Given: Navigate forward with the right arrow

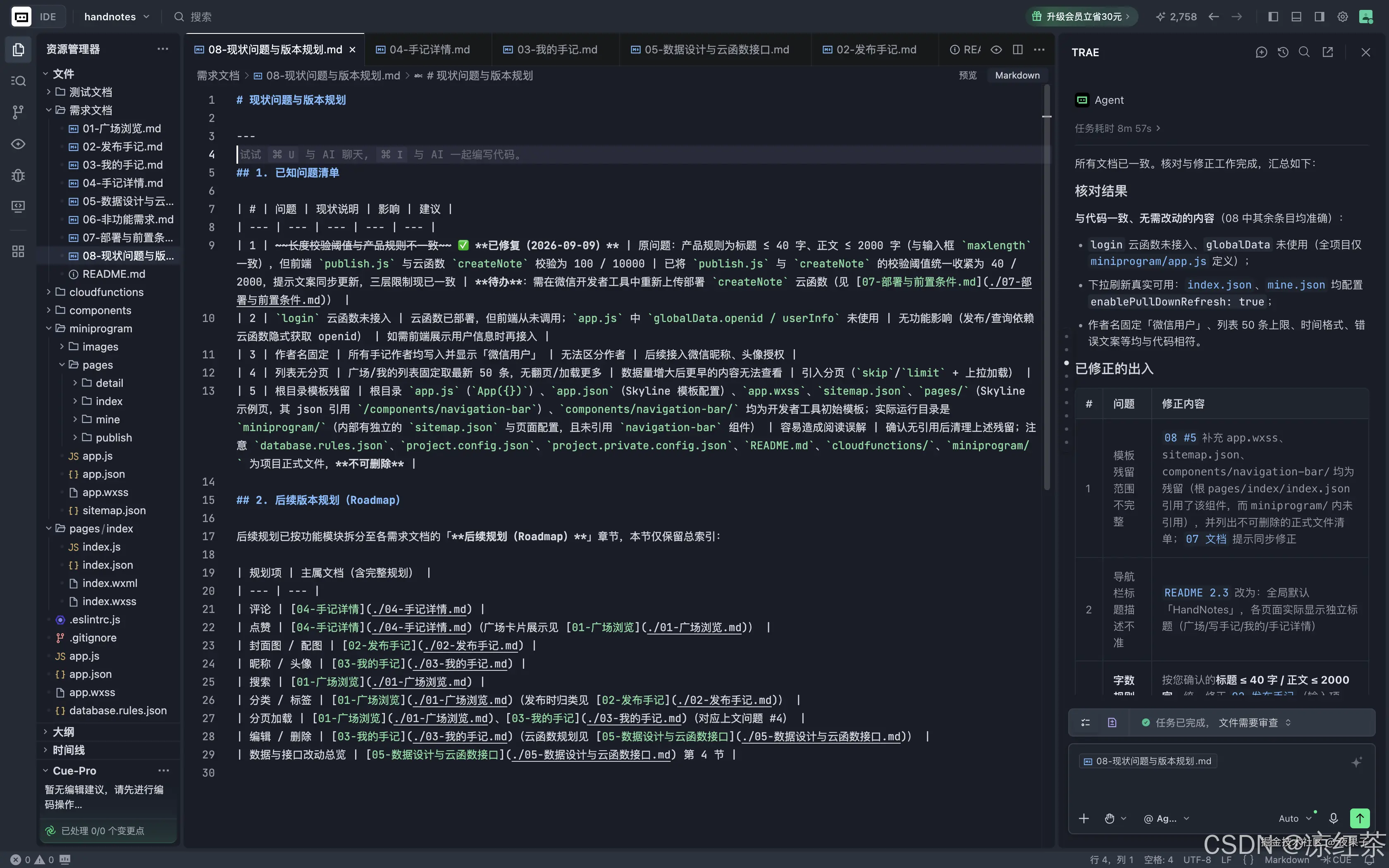Looking at the screenshot, I should coord(1237,17).
